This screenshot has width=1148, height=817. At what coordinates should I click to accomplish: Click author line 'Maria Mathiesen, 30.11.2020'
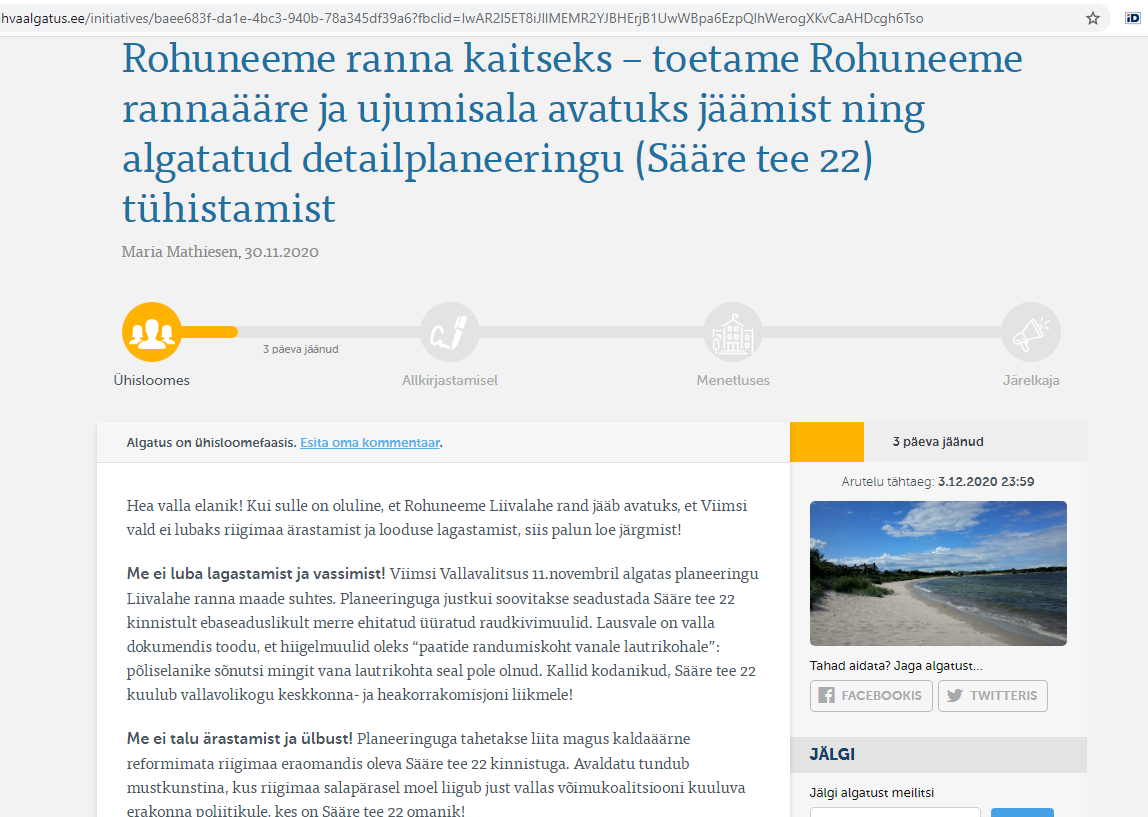pos(220,252)
